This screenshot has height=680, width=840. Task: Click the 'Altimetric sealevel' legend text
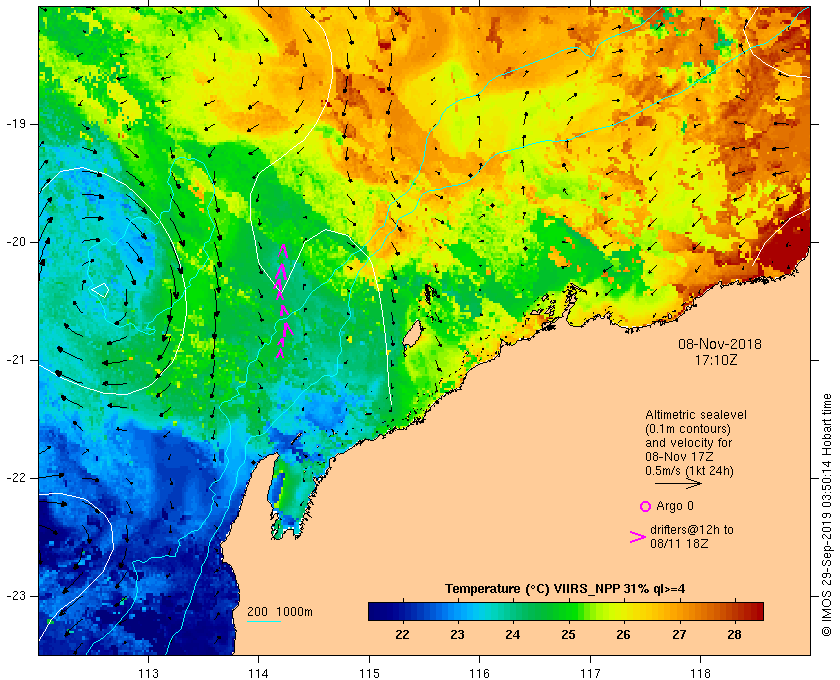[695, 415]
